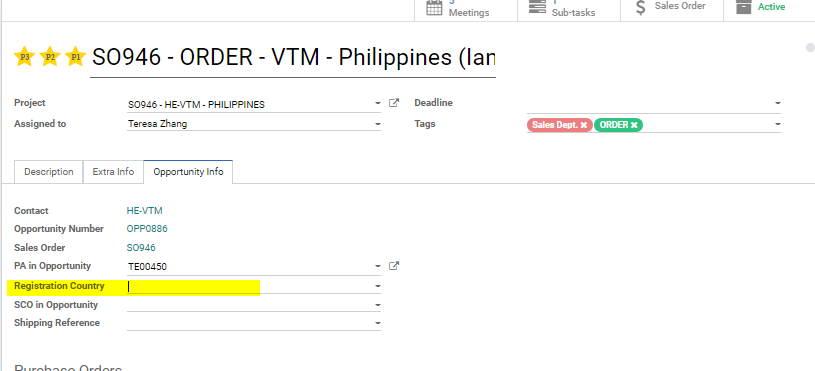Open the SO946 sales order link
Image resolution: width=815 pixels, height=371 pixels.
141,248
